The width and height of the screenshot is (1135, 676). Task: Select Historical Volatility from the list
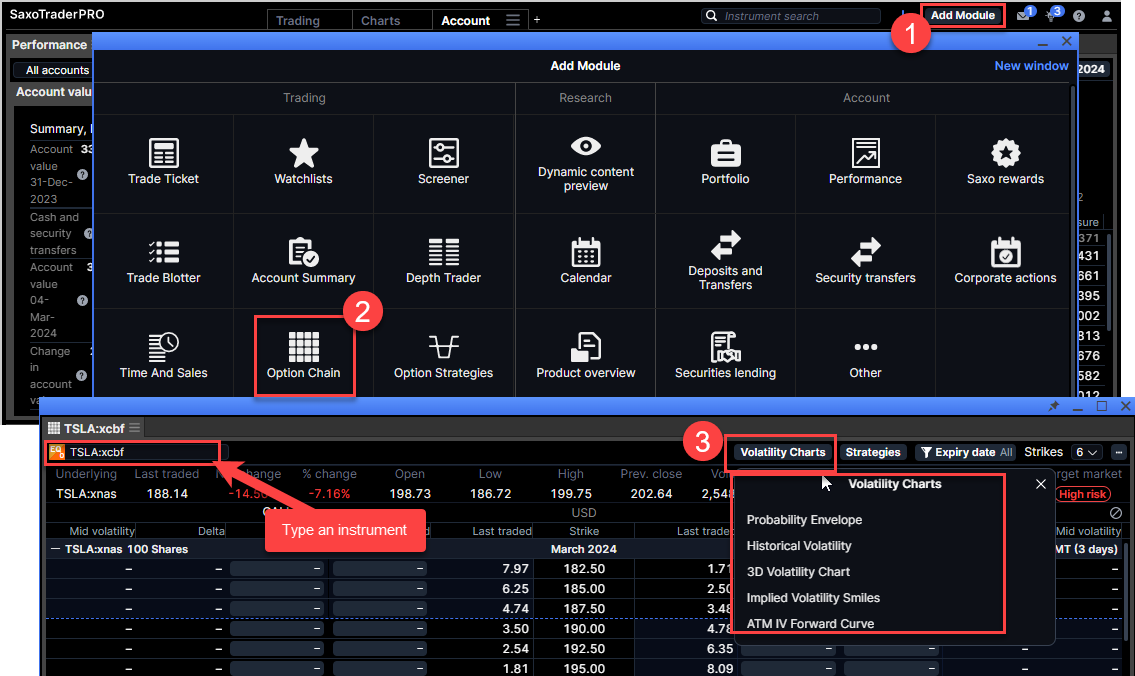click(797, 547)
